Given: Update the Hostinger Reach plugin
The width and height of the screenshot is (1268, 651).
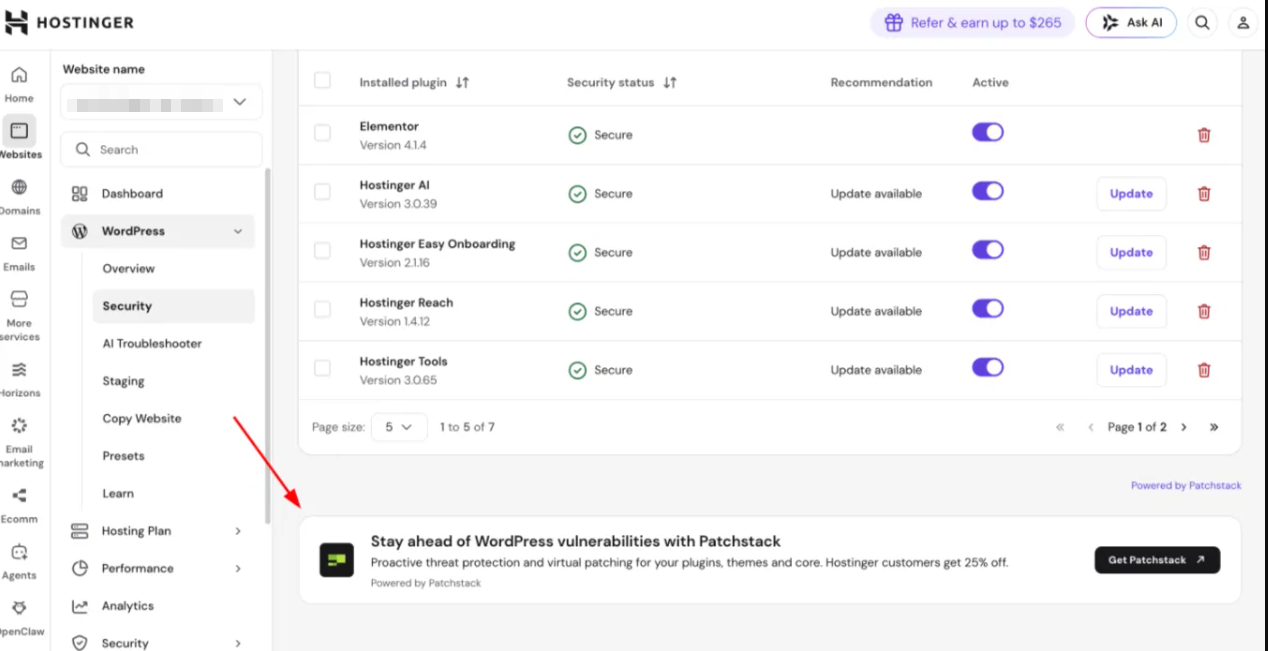Looking at the screenshot, I should click(x=1131, y=311).
